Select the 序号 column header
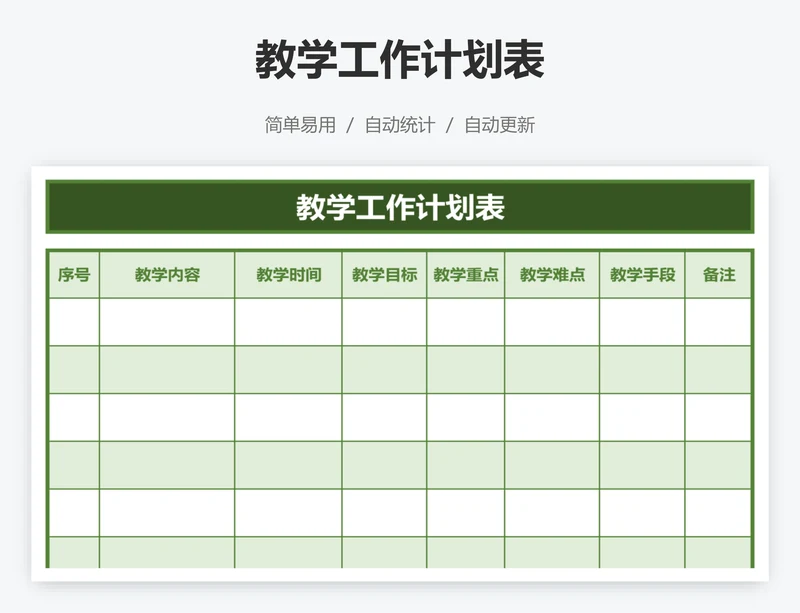 tap(74, 275)
